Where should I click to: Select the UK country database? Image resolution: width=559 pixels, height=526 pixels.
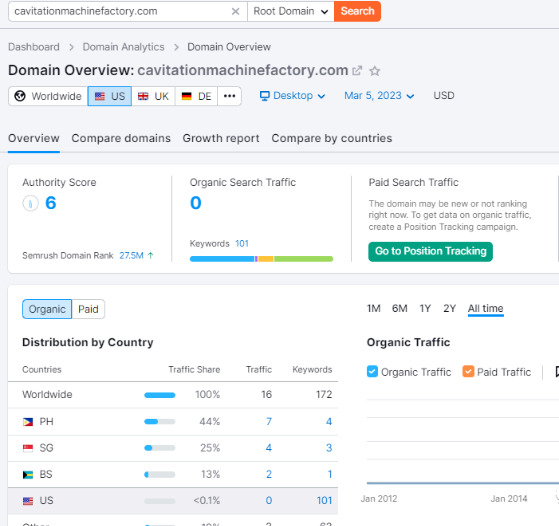tap(153, 96)
